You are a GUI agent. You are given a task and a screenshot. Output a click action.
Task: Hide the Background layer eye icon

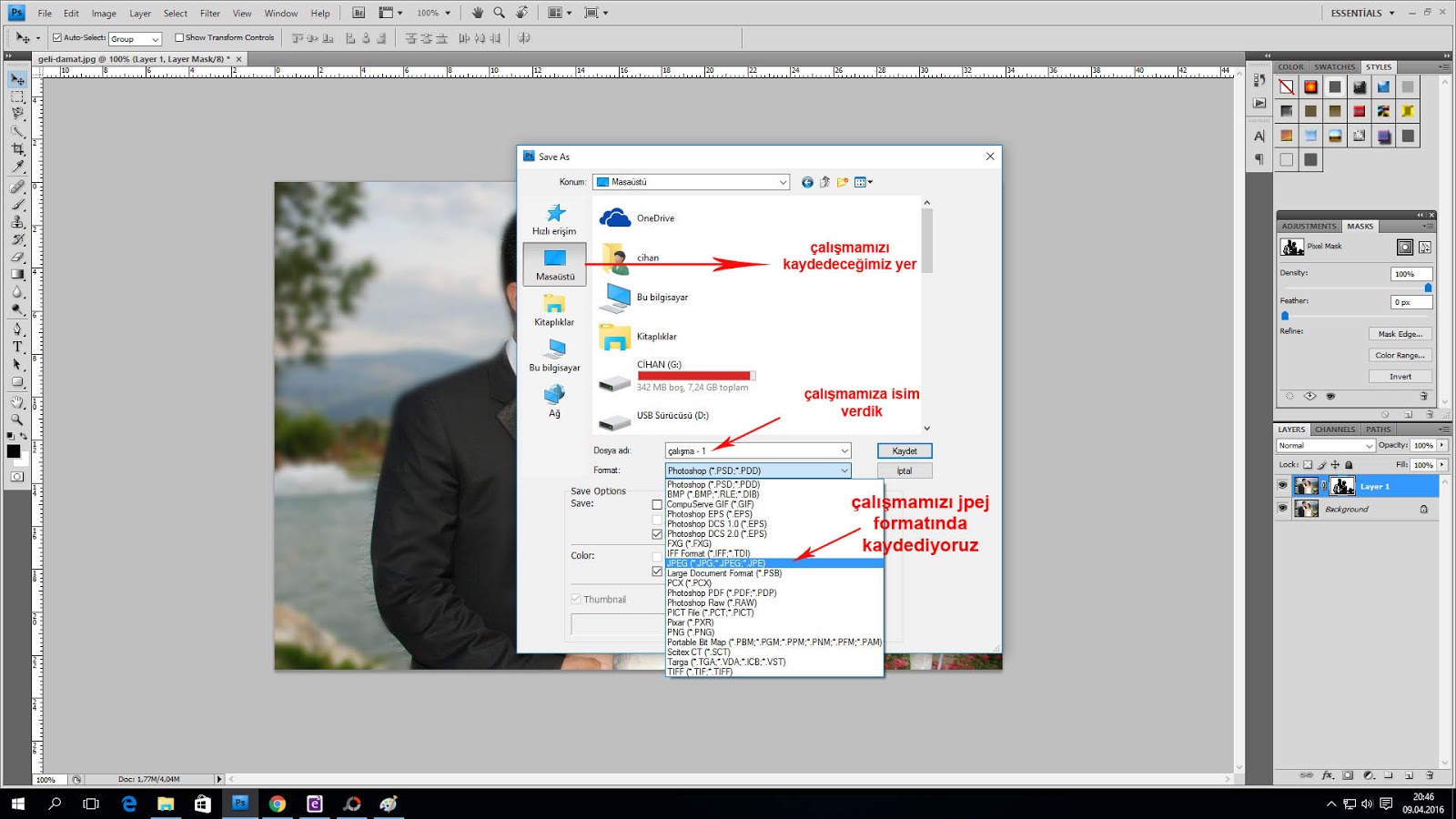click(1283, 509)
